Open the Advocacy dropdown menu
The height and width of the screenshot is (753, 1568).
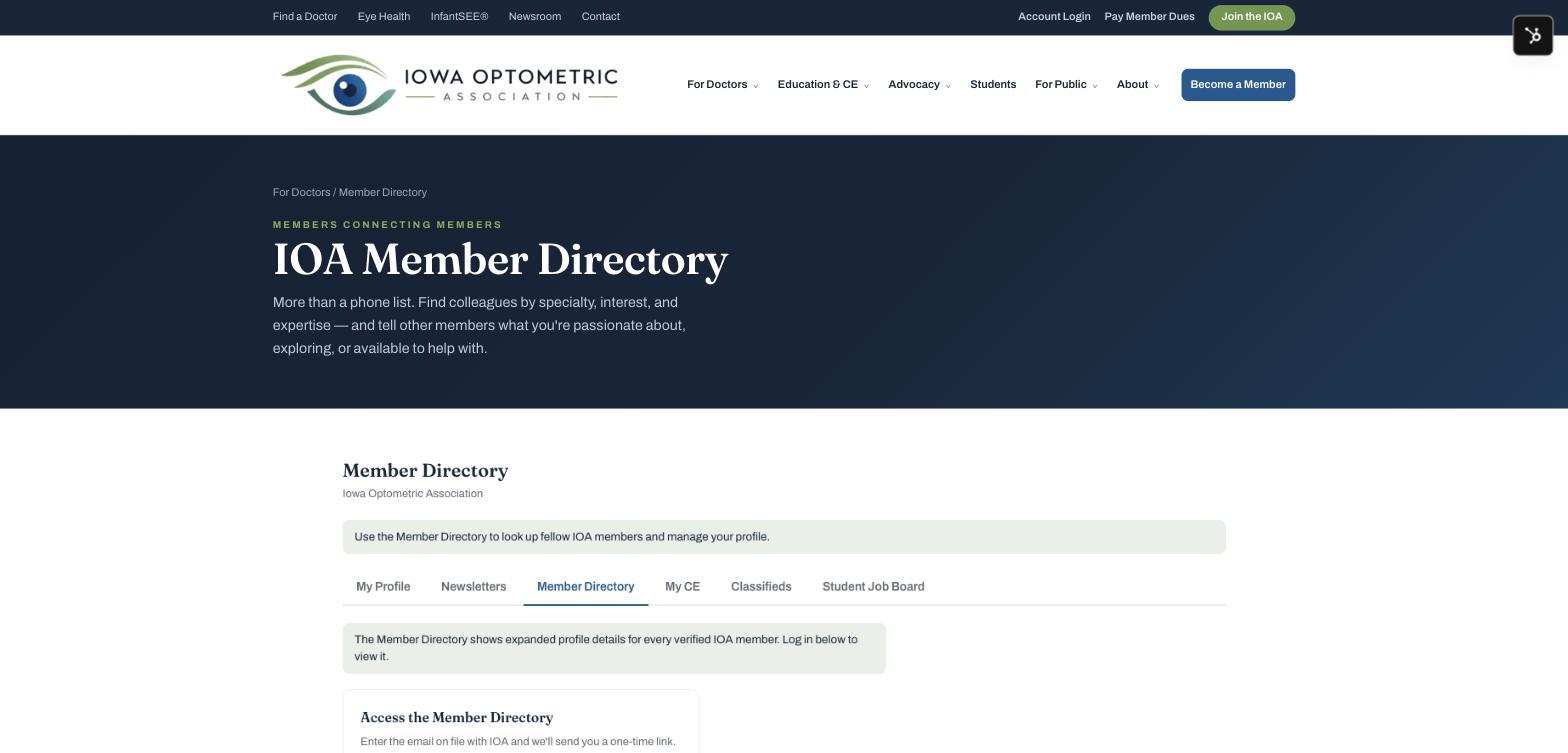tap(919, 85)
